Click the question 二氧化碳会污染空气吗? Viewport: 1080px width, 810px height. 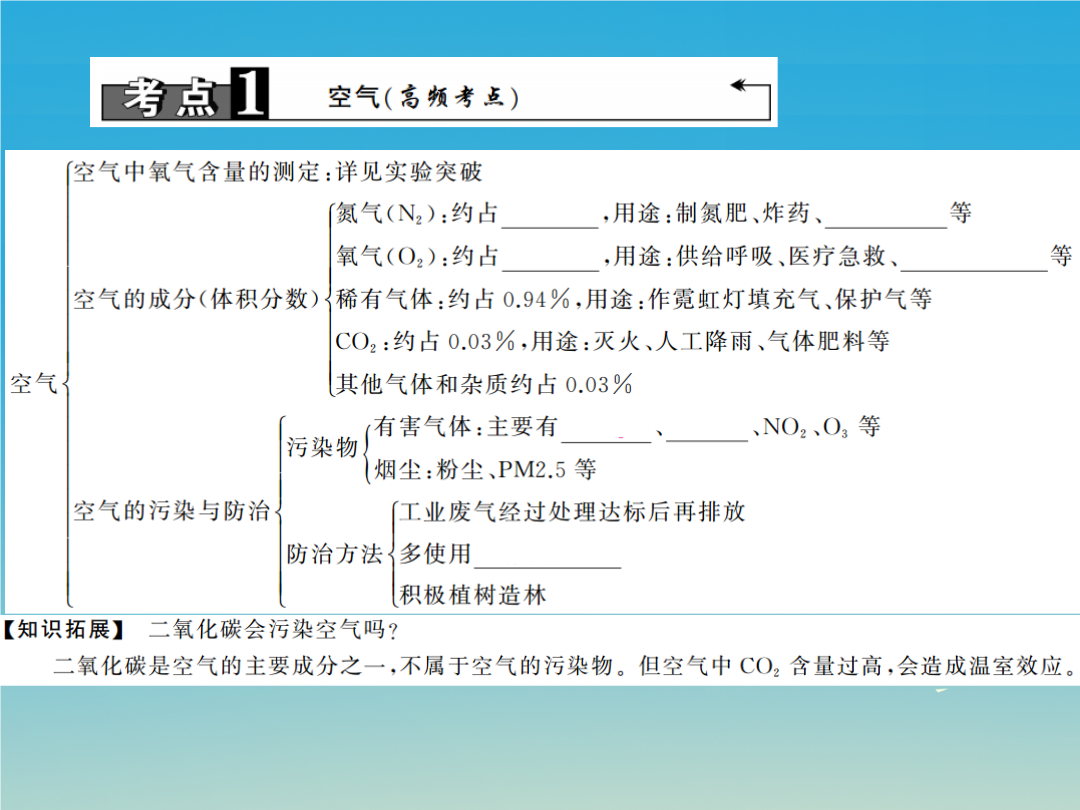coord(274,630)
